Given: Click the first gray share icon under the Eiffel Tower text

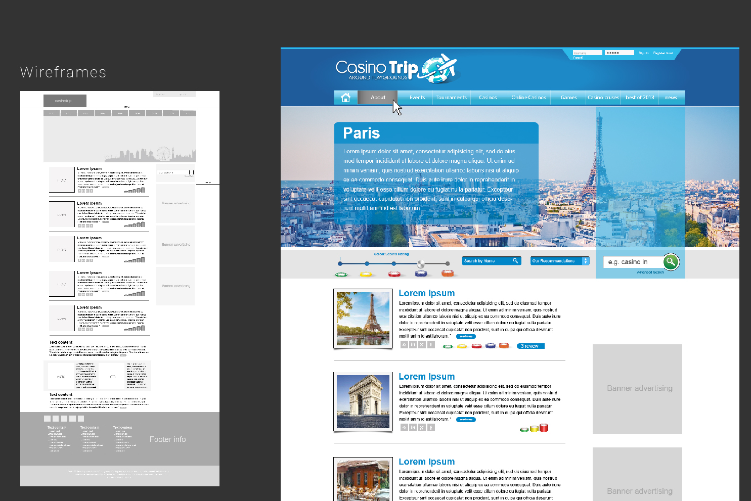Looking at the screenshot, I should pos(404,344).
